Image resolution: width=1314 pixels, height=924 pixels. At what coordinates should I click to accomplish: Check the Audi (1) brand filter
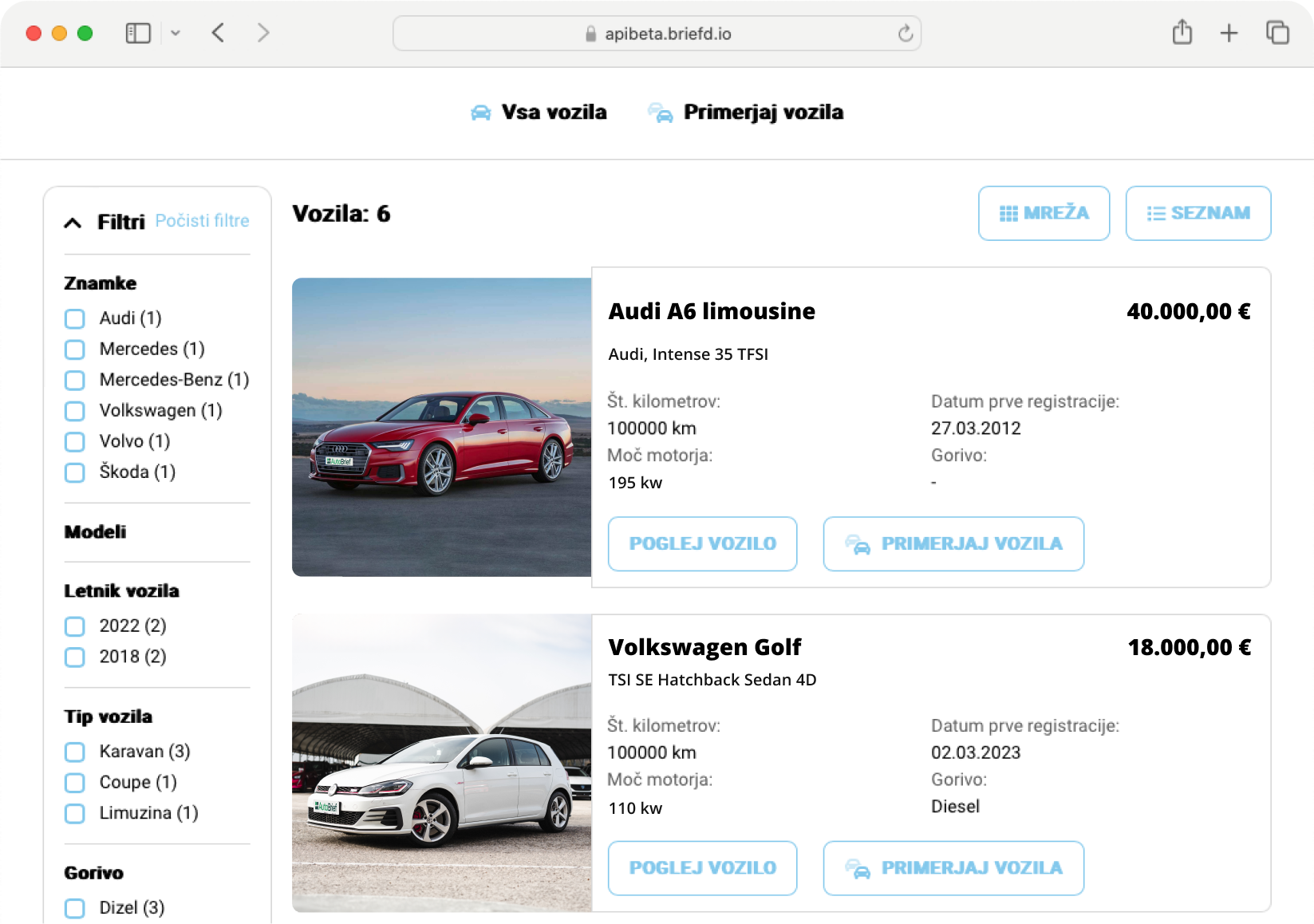[75, 319]
